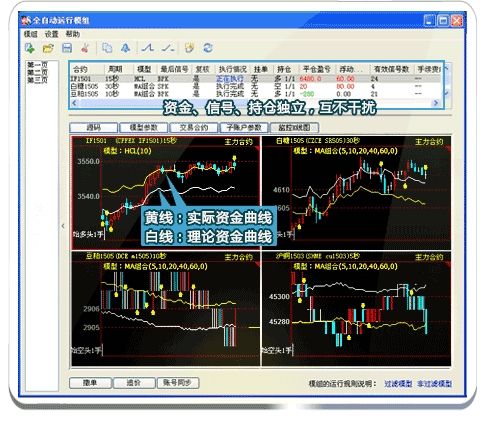This screenshot has width=490, height=421.
Task: Open the 帮助 menu
Action: click(72, 34)
